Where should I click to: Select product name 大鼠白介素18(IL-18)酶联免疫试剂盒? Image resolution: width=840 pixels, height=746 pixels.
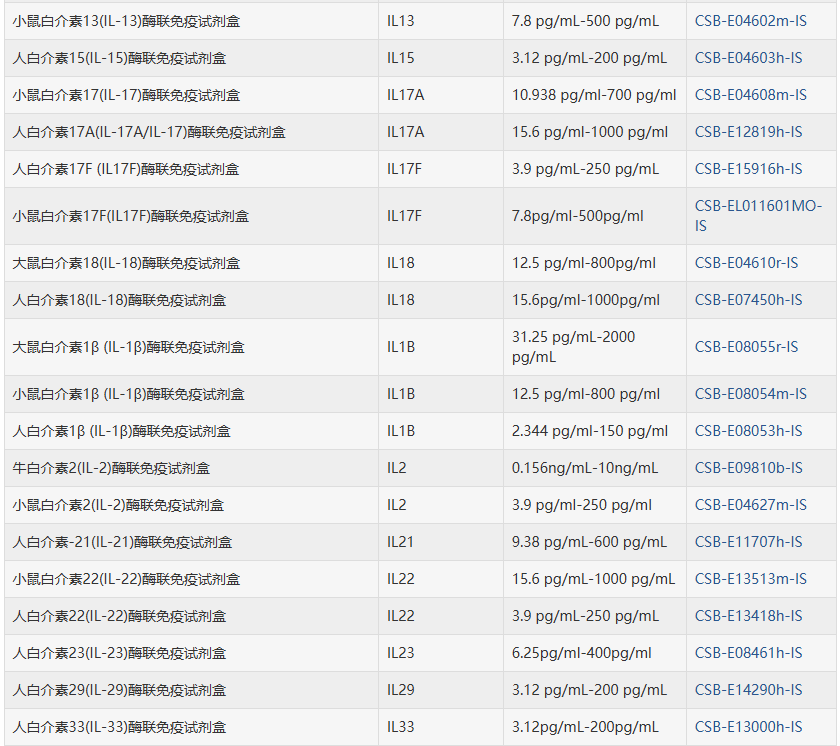pyautogui.click(x=126, y=263)
